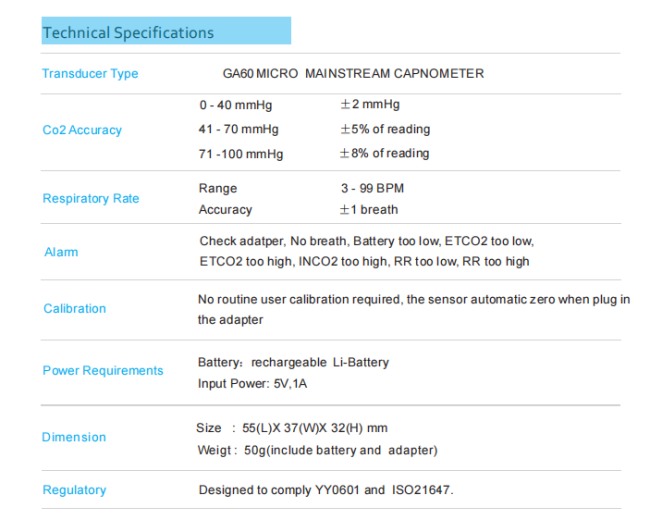Click the ±2 mmHg accuracy value
The image size is (650, 520).
point(370,105)
